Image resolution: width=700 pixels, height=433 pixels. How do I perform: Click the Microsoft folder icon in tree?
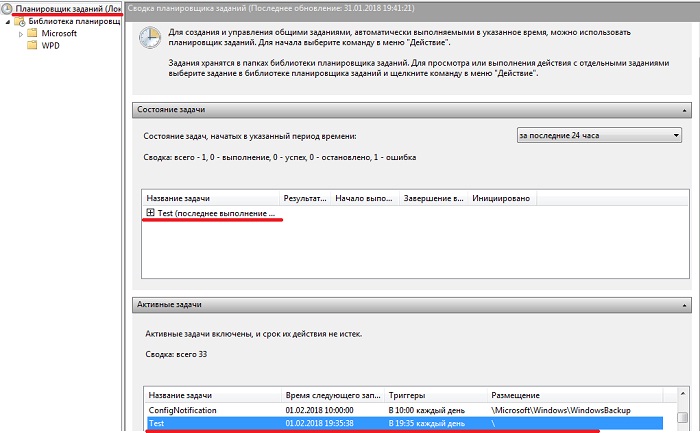click(x=32, y=33)
